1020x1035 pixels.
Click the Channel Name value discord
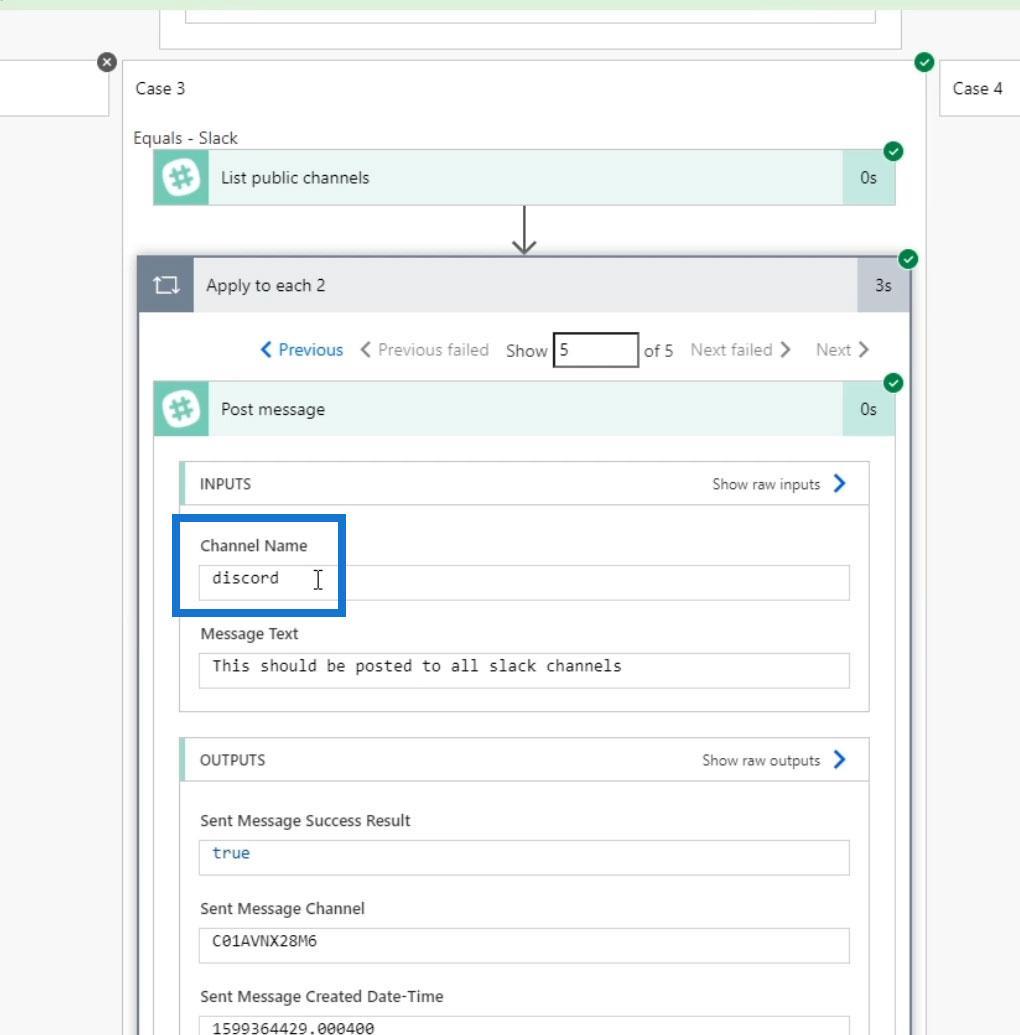(x=246, y=578)
